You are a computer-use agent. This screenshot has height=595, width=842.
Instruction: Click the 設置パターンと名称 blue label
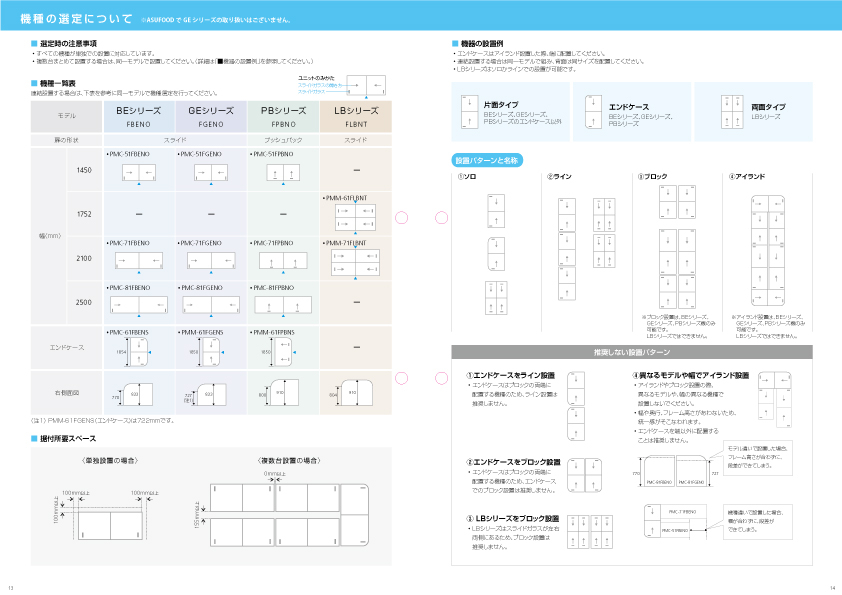[x=487, y=160]
